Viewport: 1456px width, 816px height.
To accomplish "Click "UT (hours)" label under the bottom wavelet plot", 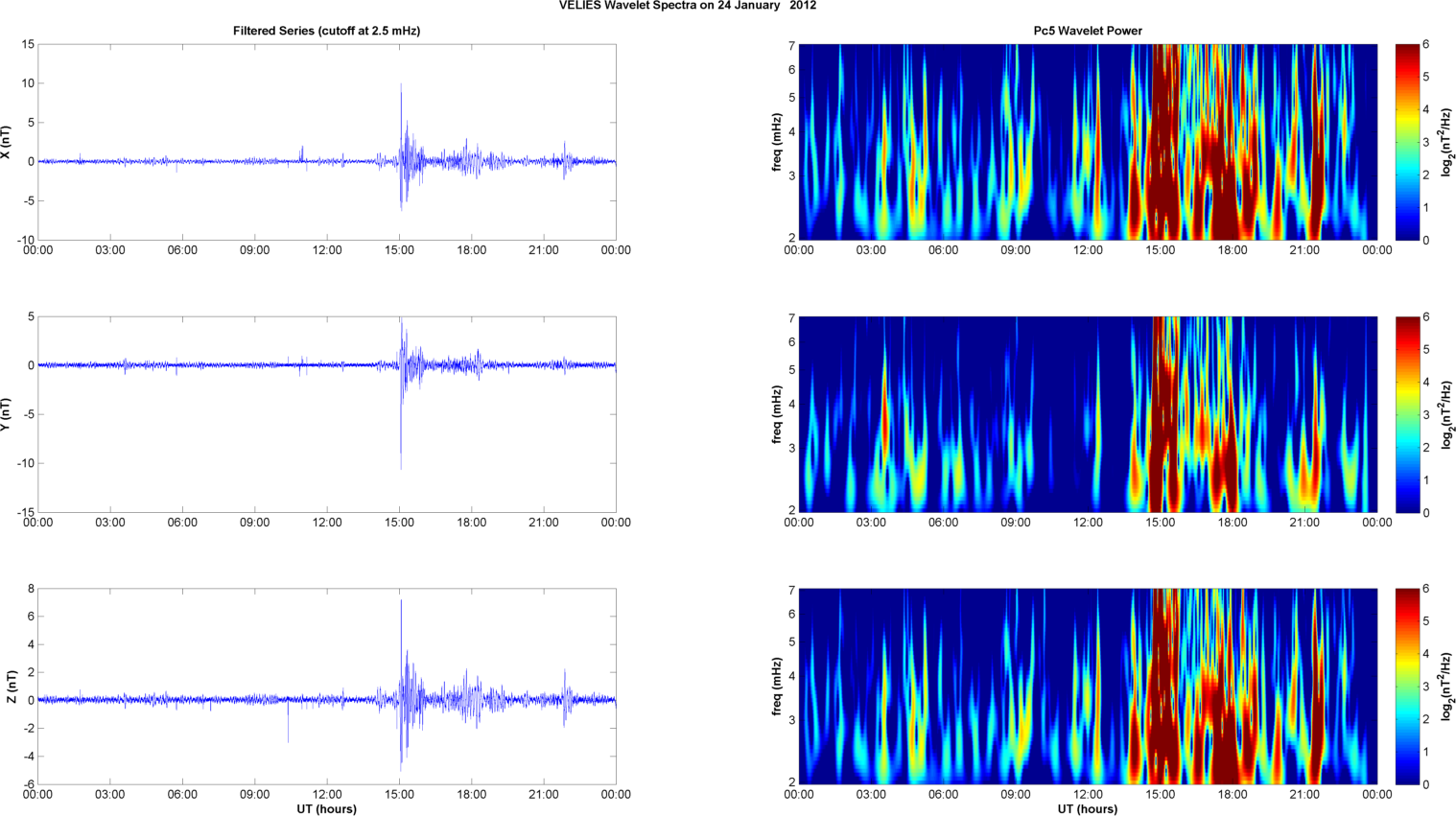I will click(1088, 808).
